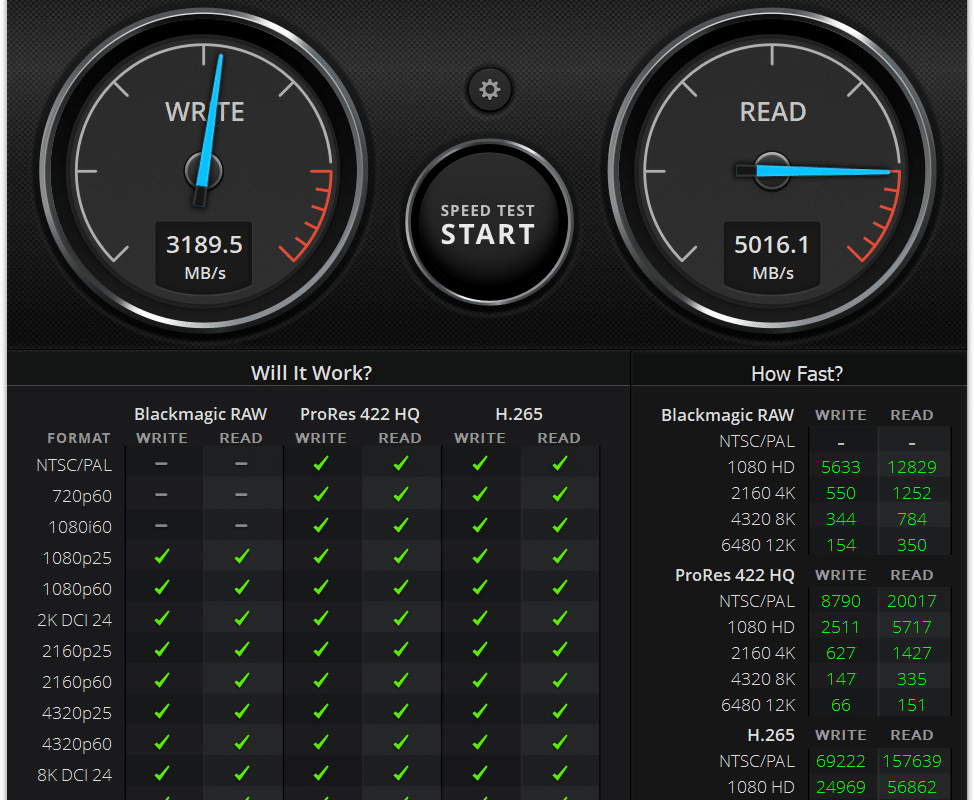The image size is (974, 800).
Task: Click NTSC/PAL H.265 read checkmark
Action: point(560,463)
